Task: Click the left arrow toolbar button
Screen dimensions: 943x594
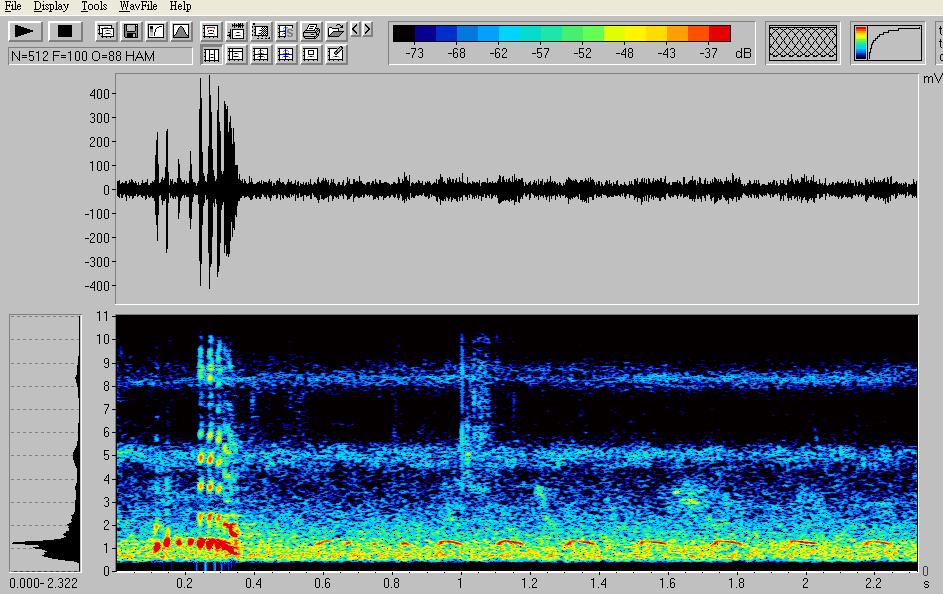Action: 356,29
